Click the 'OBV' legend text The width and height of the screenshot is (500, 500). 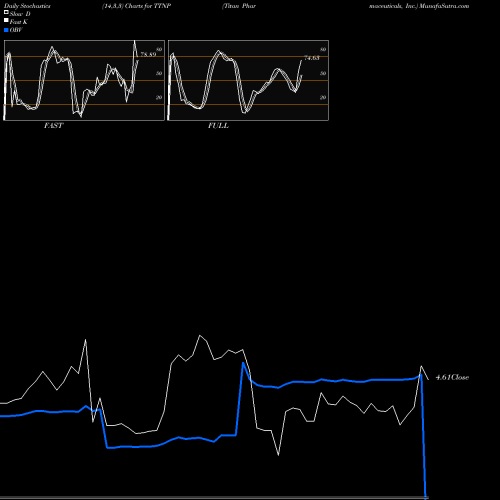16,30
